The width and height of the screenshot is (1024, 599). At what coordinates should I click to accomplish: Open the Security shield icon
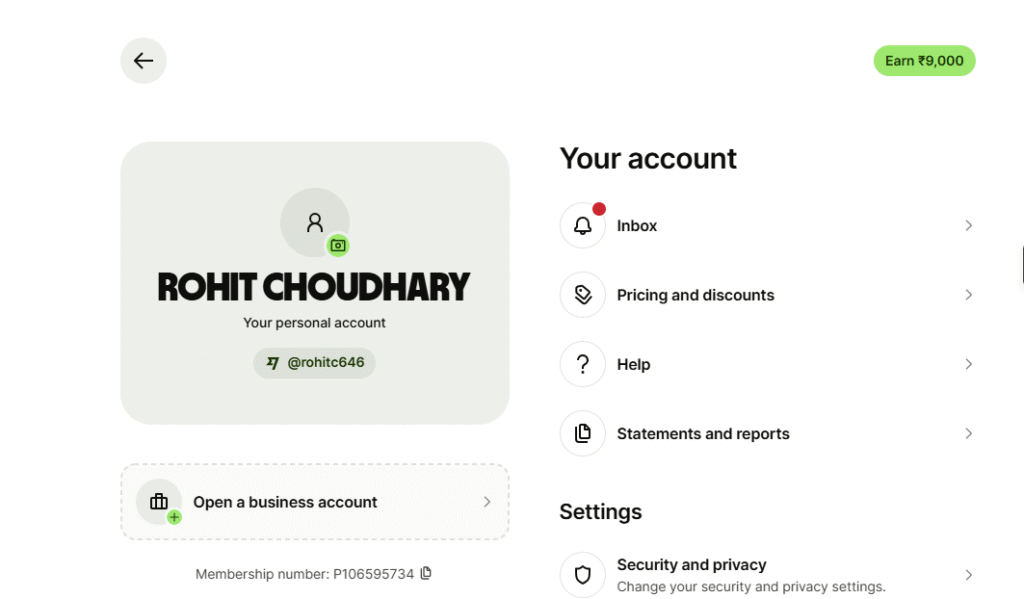582,574
